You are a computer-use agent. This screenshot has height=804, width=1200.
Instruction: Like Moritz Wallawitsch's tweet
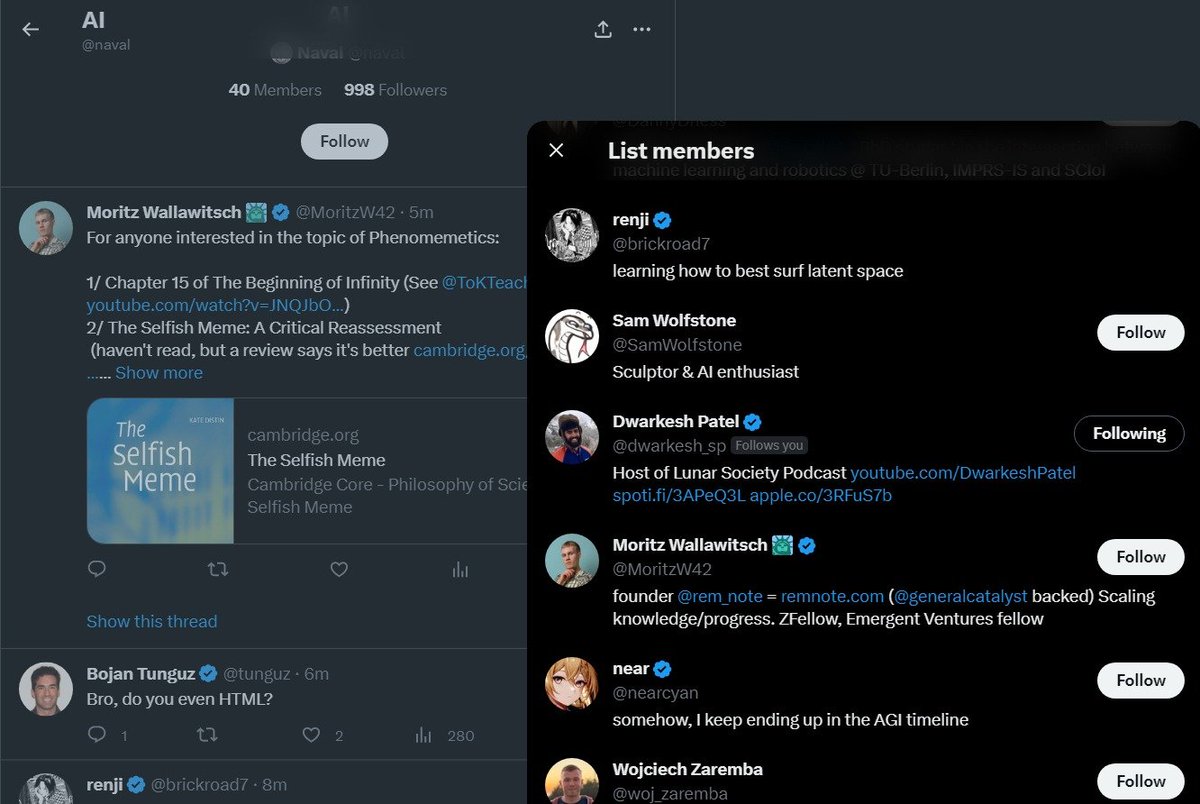pos(339,569)
